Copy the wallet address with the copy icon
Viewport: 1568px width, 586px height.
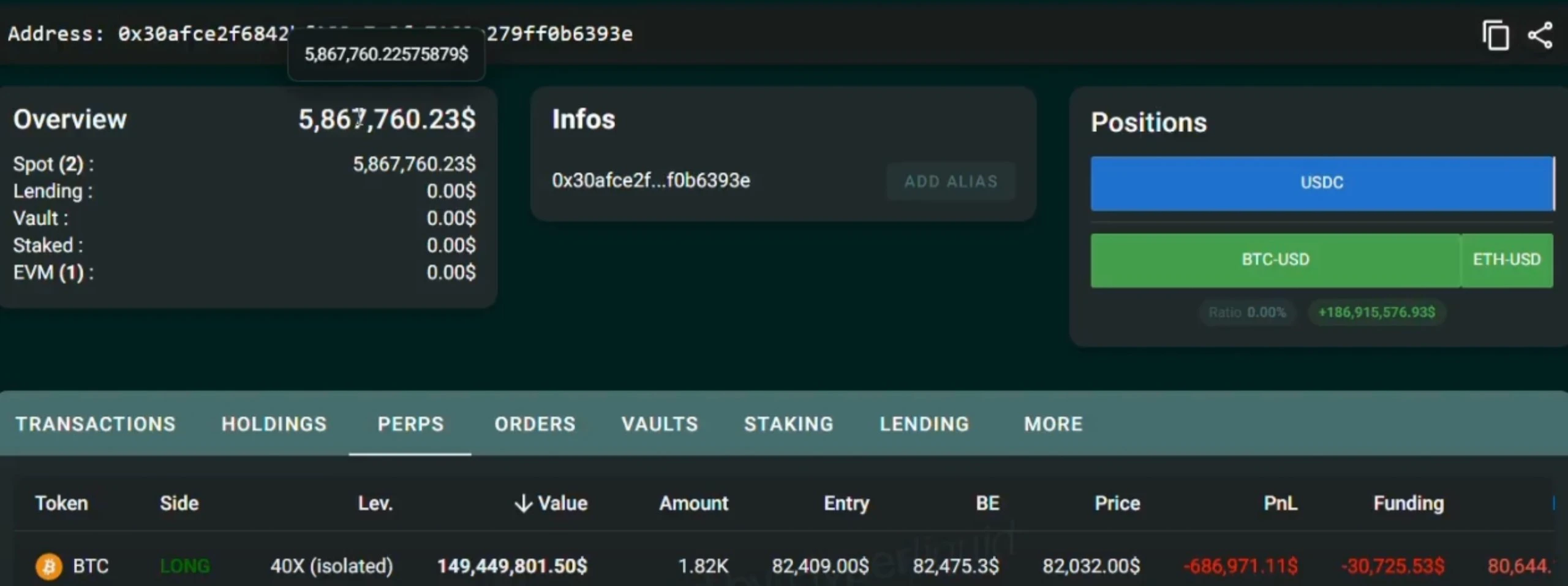[x=1495, y=35]
